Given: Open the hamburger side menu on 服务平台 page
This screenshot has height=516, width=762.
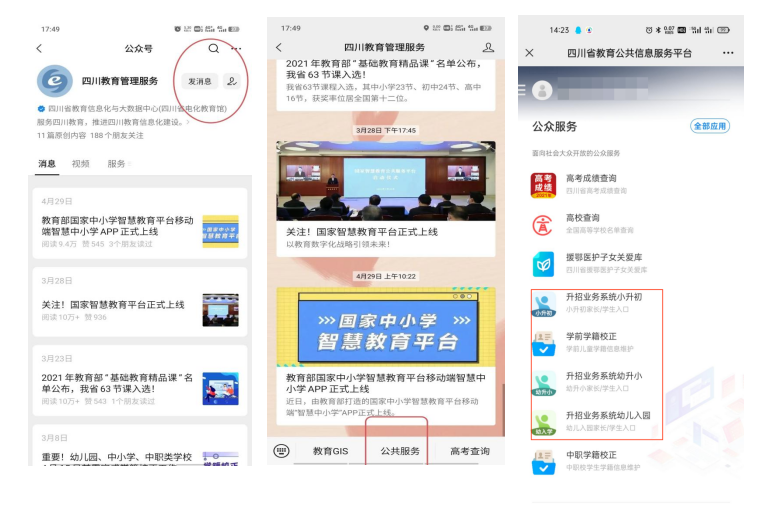Looking at the screenshot, I should pos(522,90).
